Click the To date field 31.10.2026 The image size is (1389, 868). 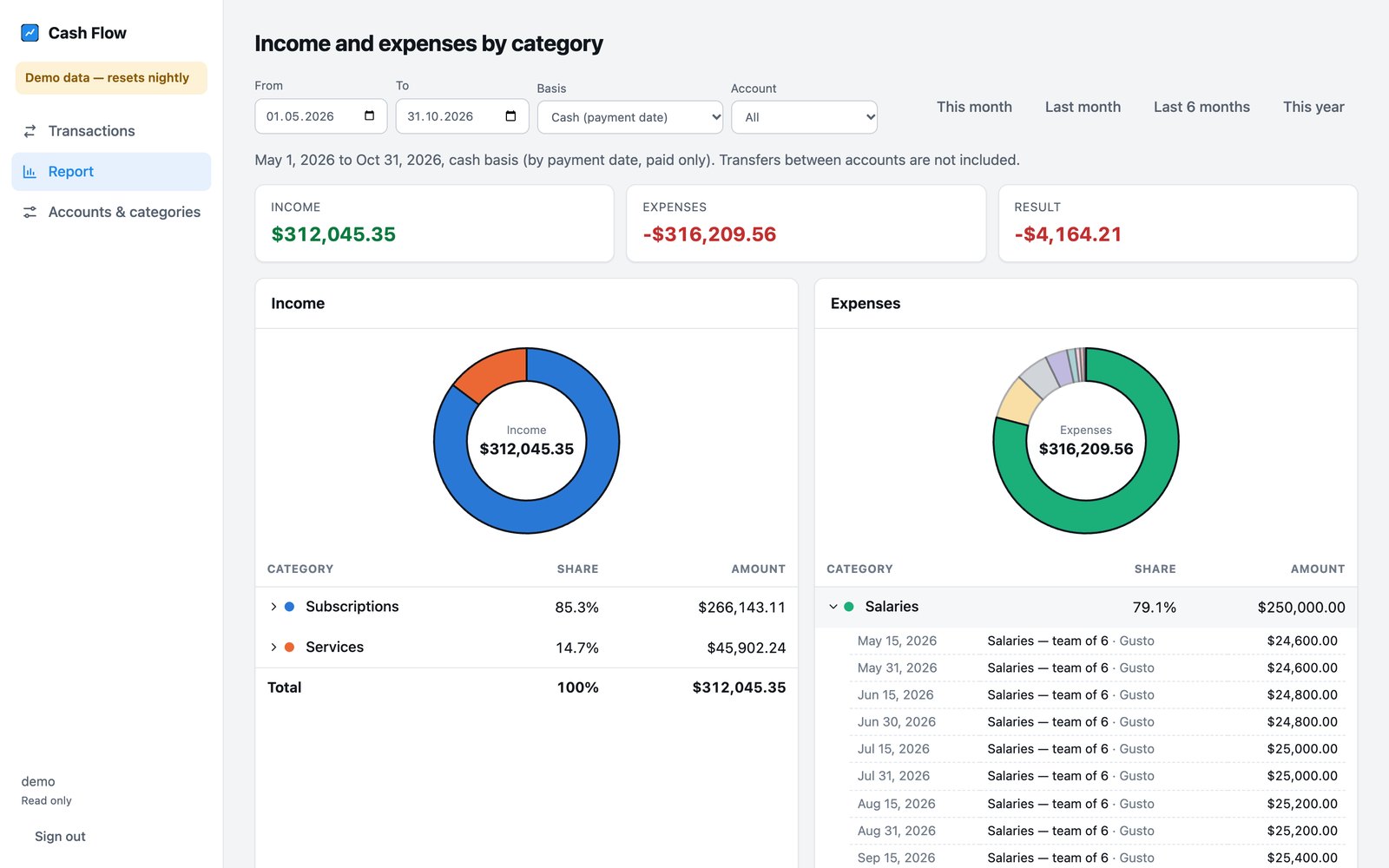(x=462, y=116)
